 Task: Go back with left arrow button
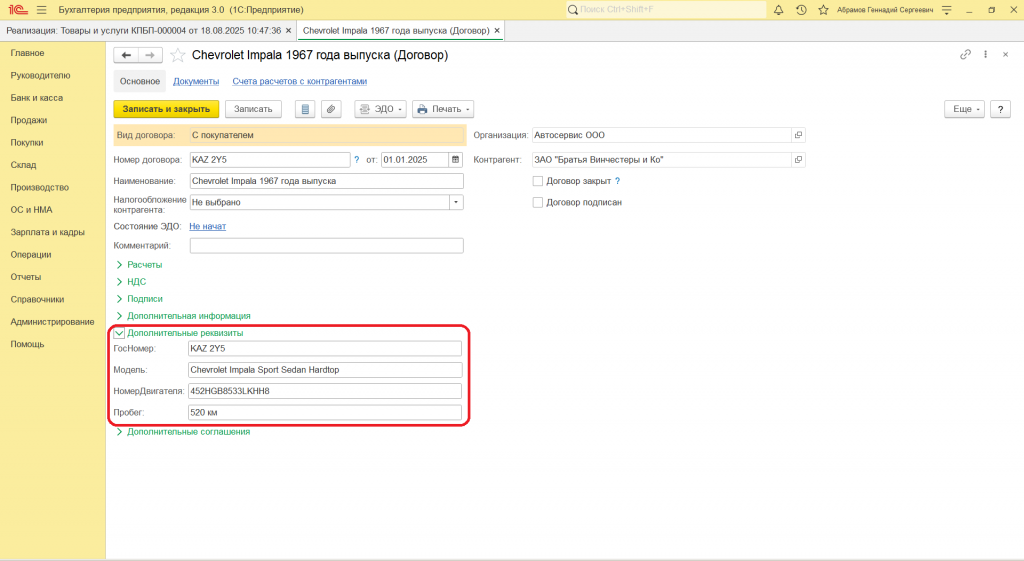(126, 56)
